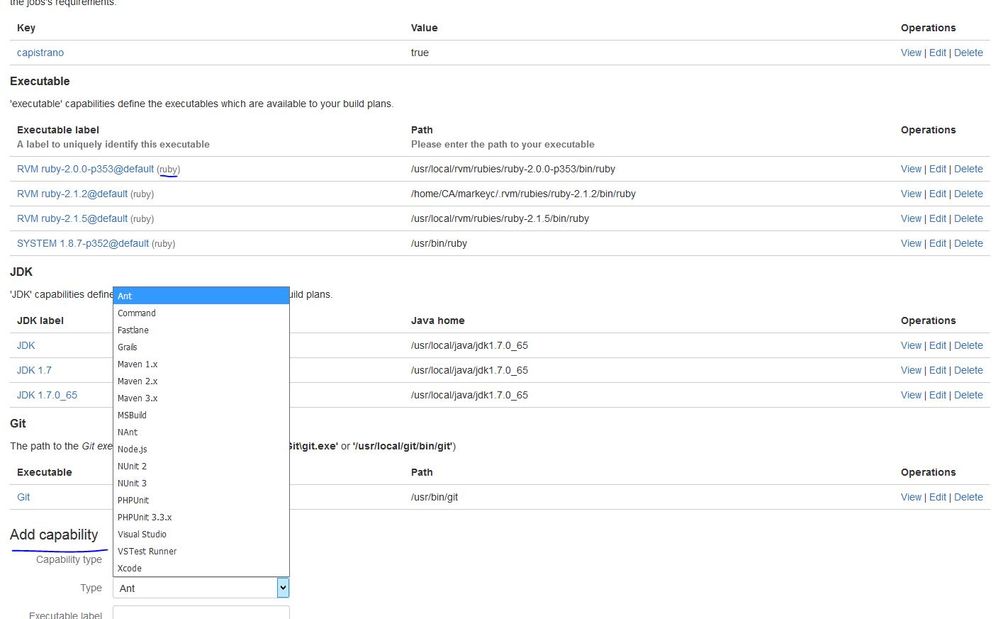
Task: Edit the Git executable capability
Action: 938,497
